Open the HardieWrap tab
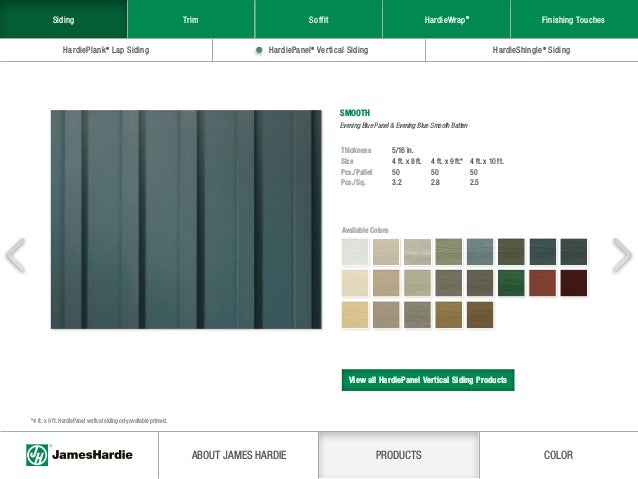Viewport: 638px width, 479px height. [x=446, y=19]
